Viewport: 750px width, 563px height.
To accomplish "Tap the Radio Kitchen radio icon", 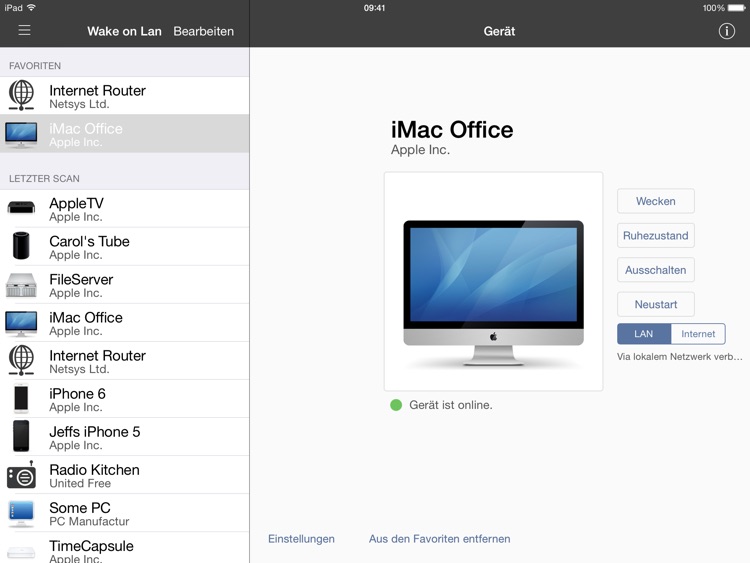I will (x=22, y=475).
